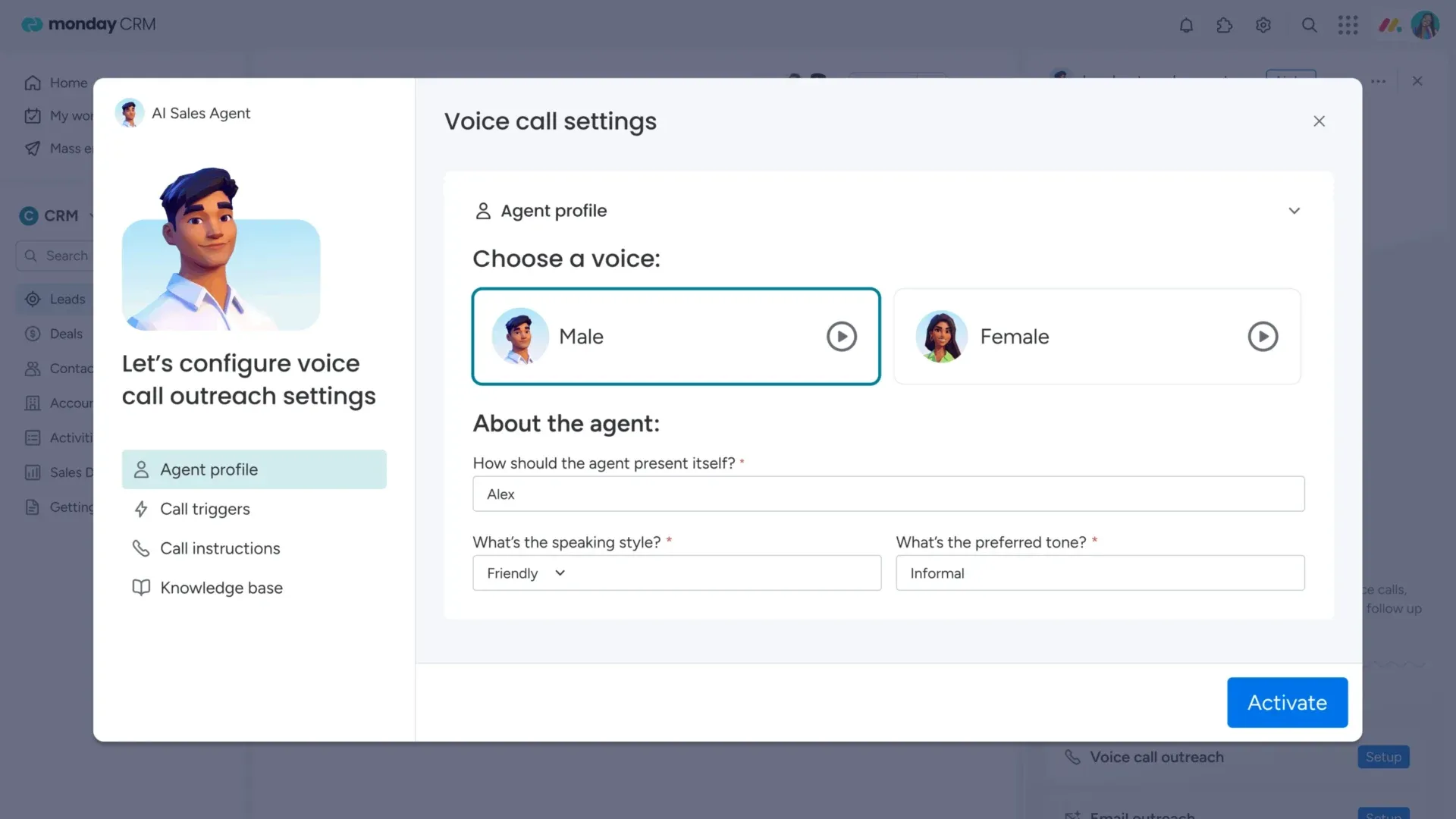1456x819 pixels.
Task: Click Setup for Voice call outreach
Action: coord(1383,757)
